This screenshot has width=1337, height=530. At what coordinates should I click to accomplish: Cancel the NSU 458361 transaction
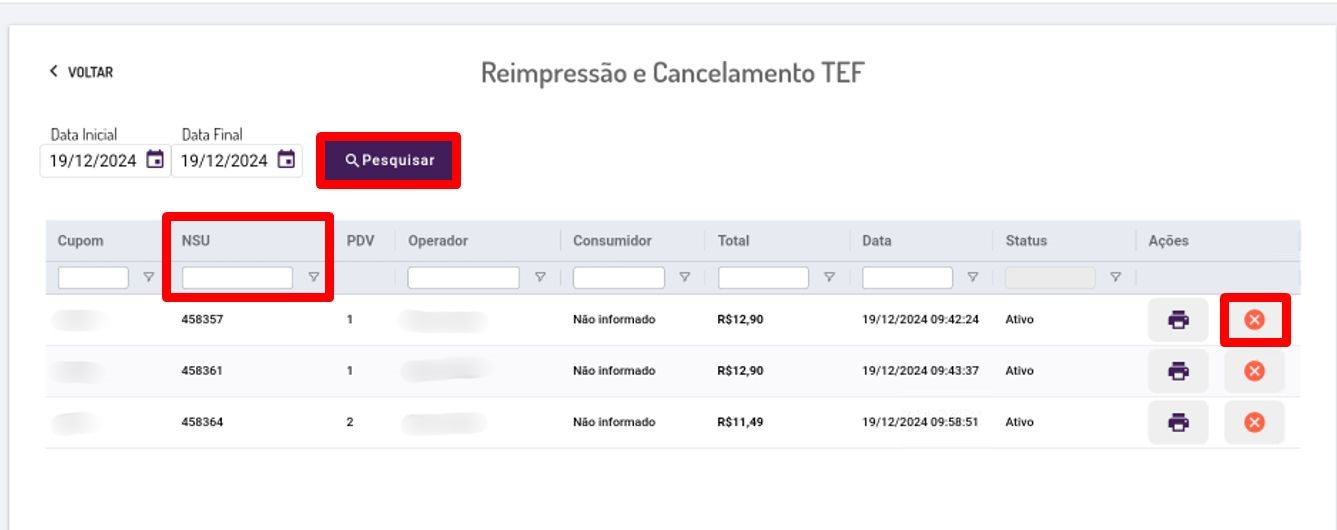tap(1254, 371)
